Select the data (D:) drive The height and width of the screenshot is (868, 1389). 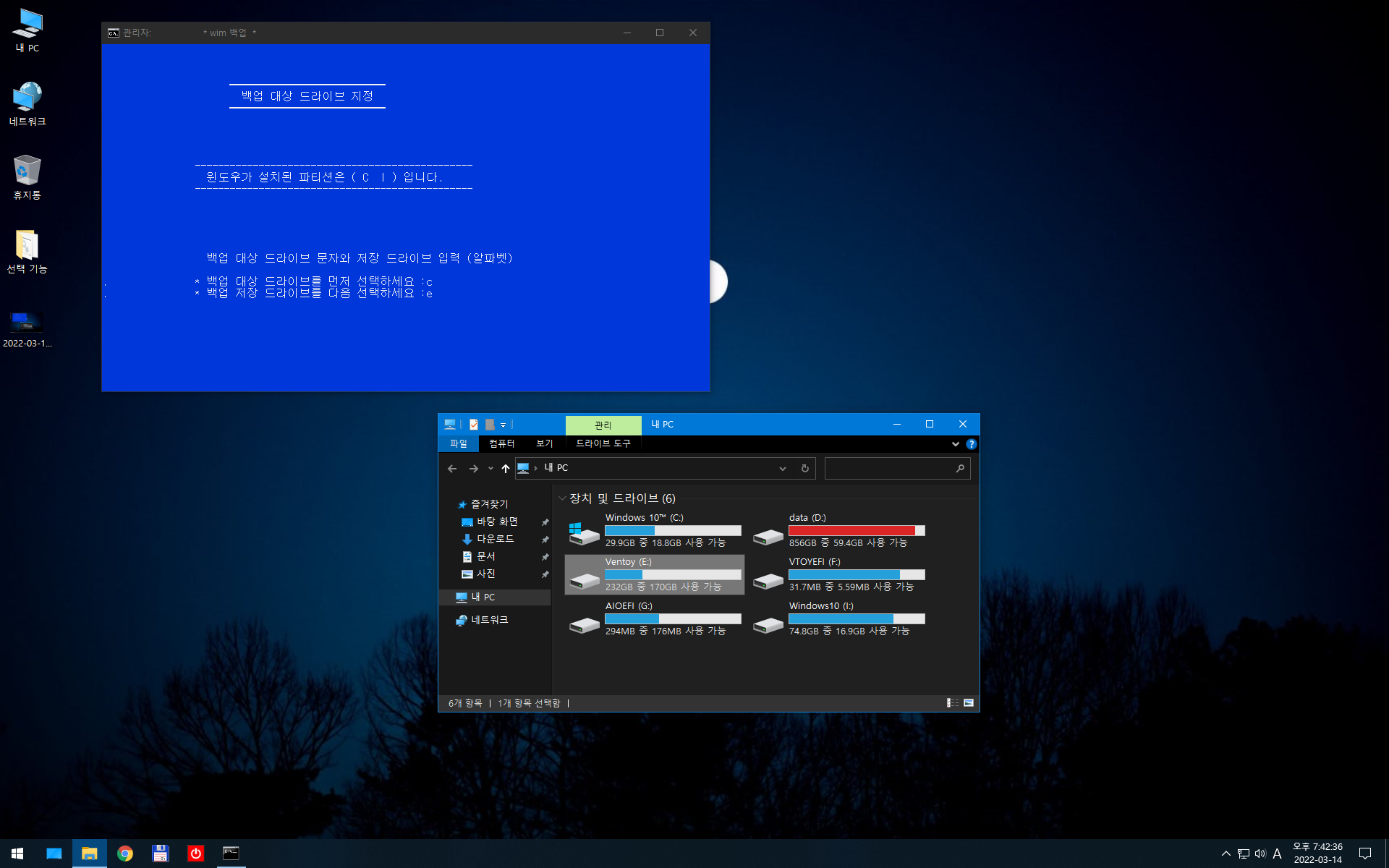pos(838,530)
